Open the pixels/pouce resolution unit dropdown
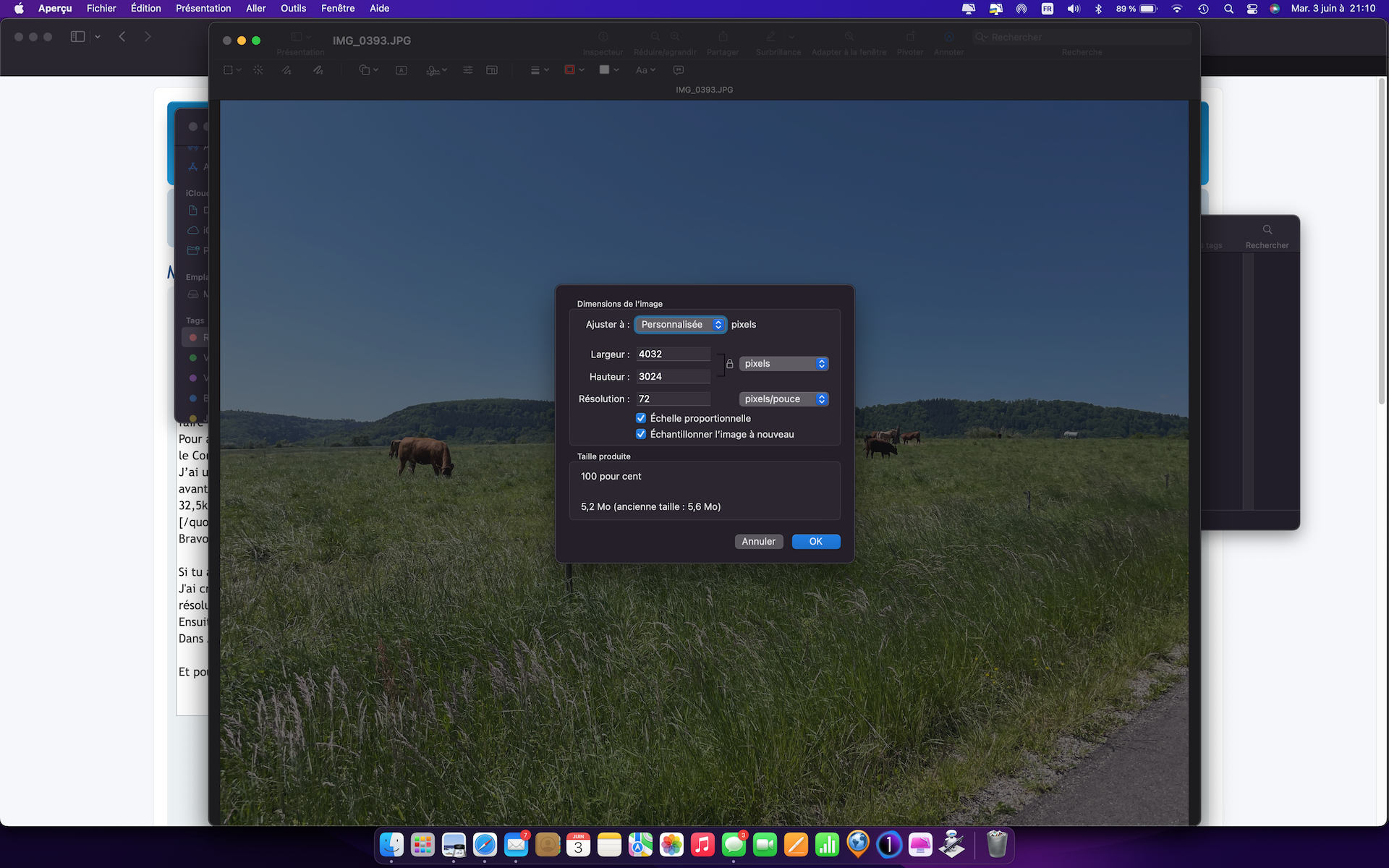The height and width of the screenshot is (868, 1389). [x=783, y=399]
